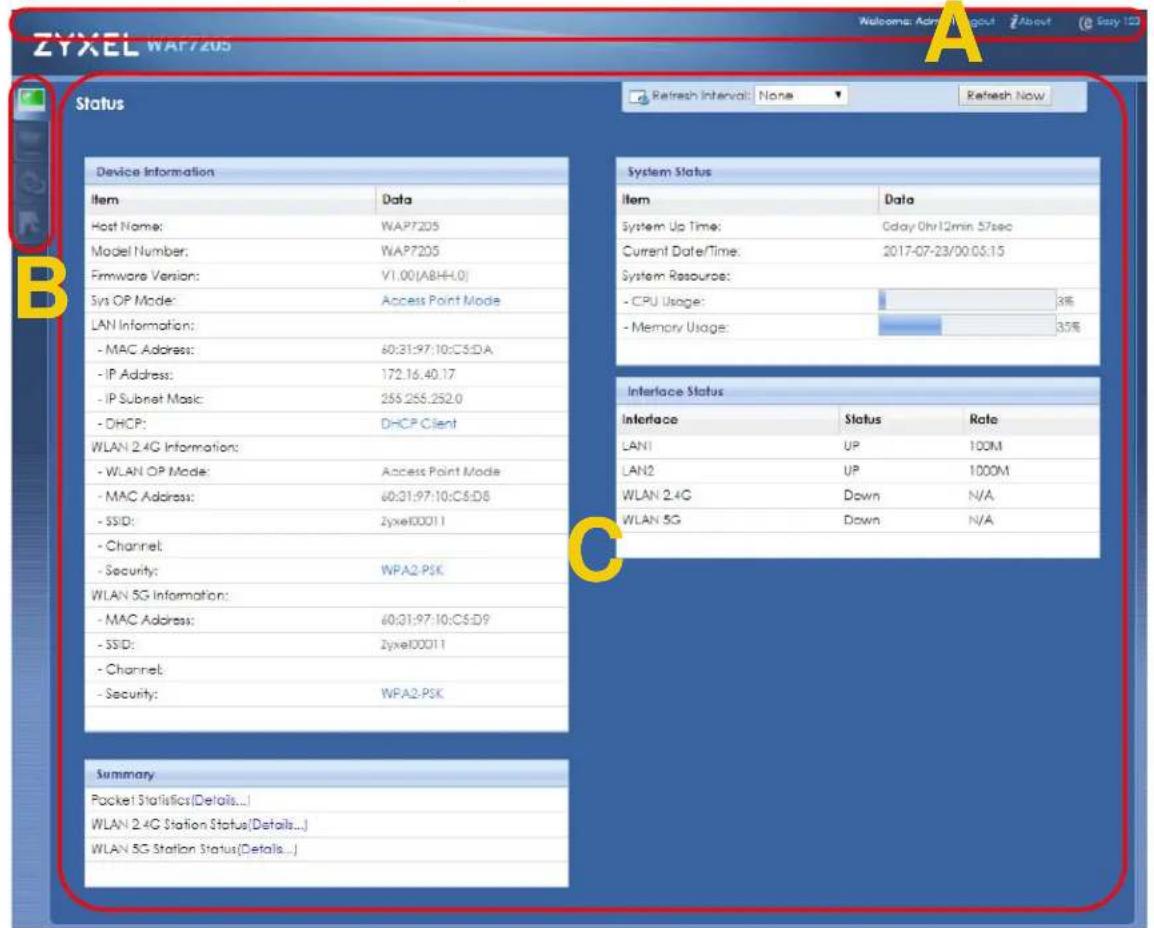Click the 100M rate for LAN1
Image resolution: width=1154 pixels, height=928 pixels.
point(985,446)
